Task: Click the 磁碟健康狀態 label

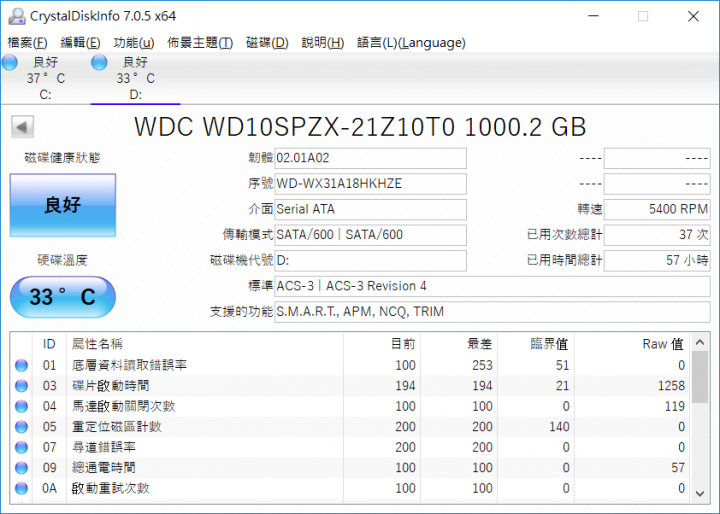Action: click(x=62, y=158)
